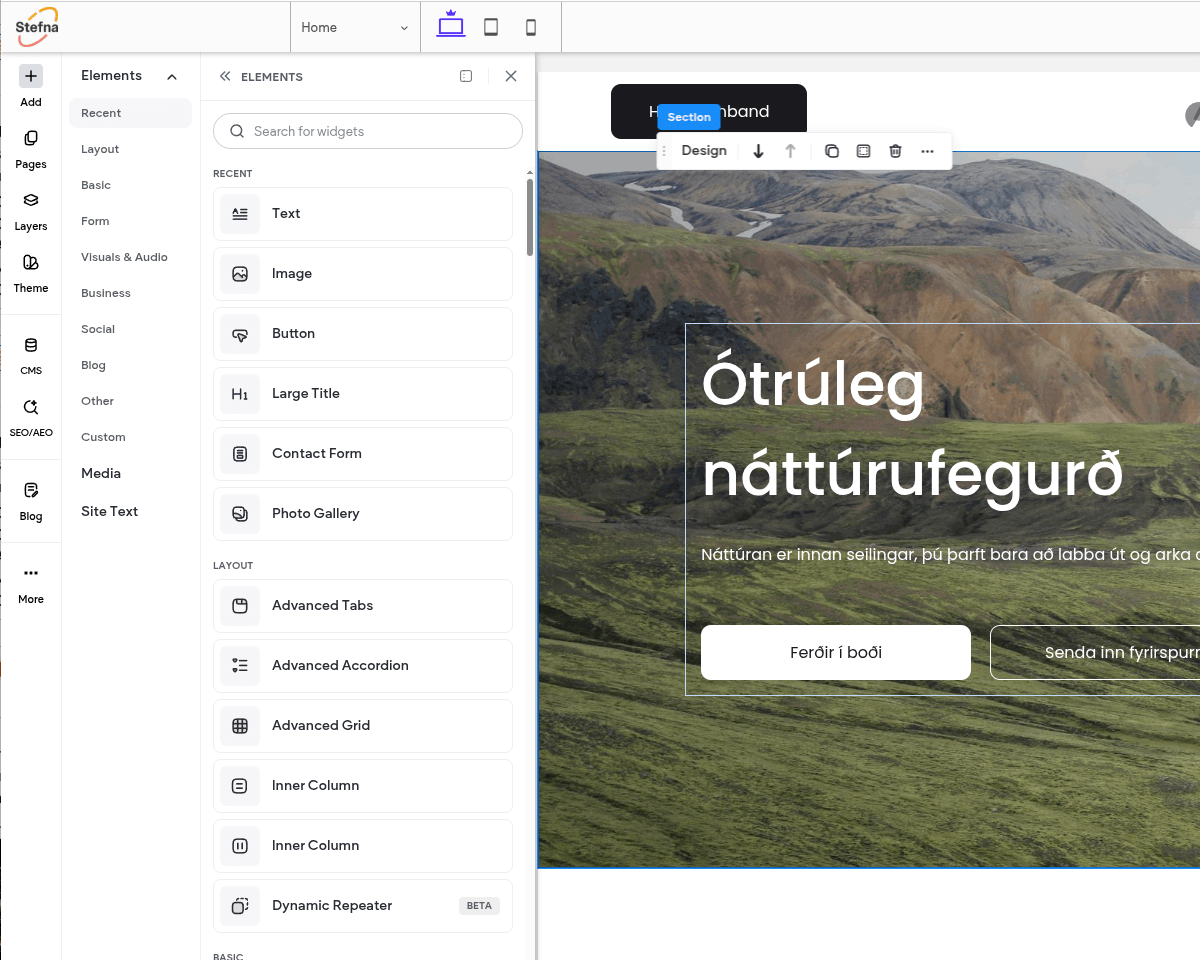
Task: Select the Layout category
Action: [100, 149]
